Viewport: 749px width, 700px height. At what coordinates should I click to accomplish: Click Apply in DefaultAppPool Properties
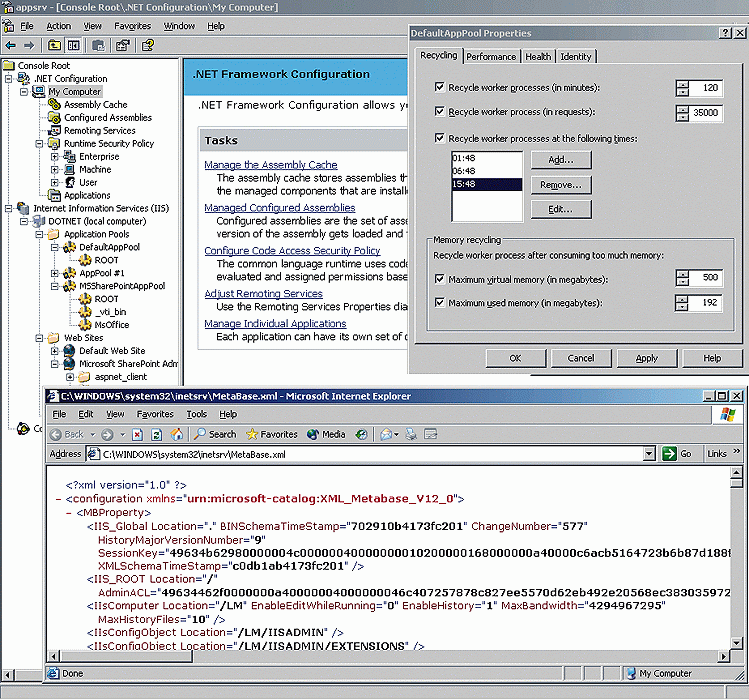[x=647, y=358]
